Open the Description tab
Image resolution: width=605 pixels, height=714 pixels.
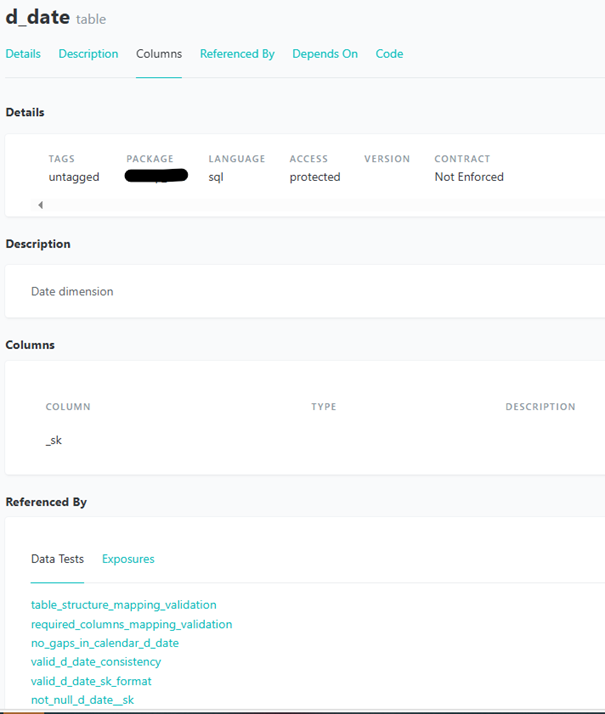click(x=88, y=54)
